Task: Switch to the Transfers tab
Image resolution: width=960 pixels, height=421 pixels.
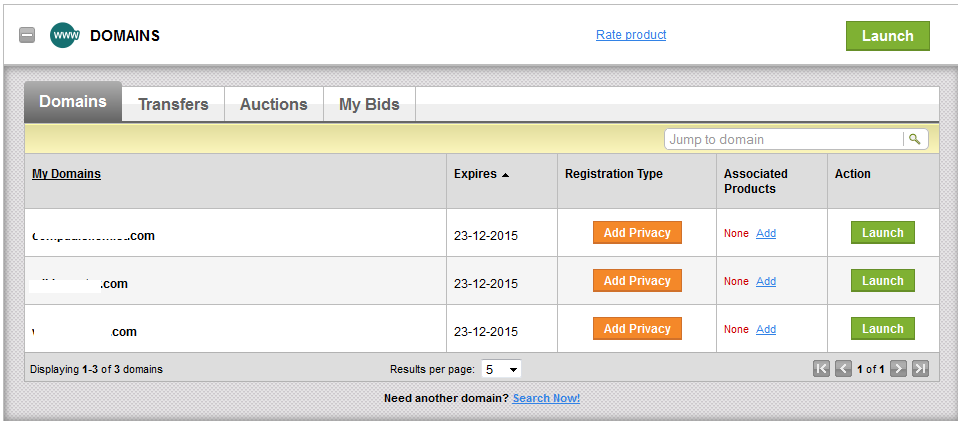Action: (x=173, y=104)
